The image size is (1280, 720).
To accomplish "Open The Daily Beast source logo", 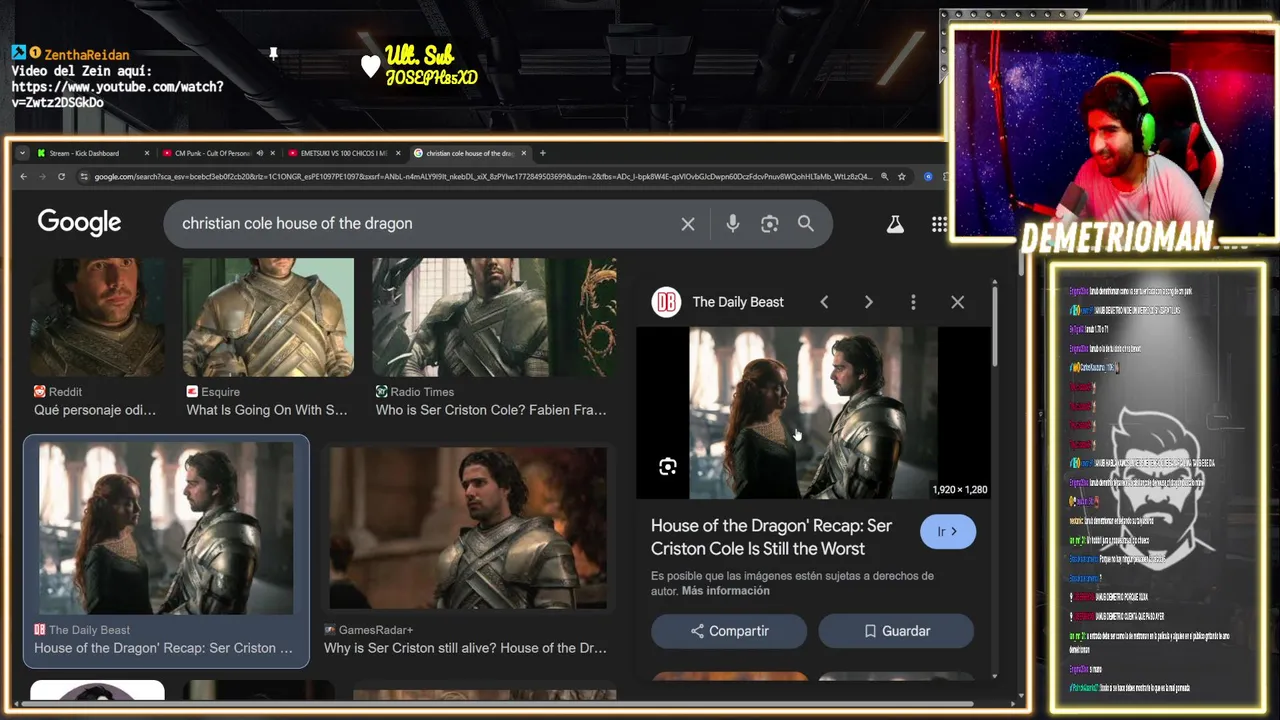I will [x=666, y=302].
